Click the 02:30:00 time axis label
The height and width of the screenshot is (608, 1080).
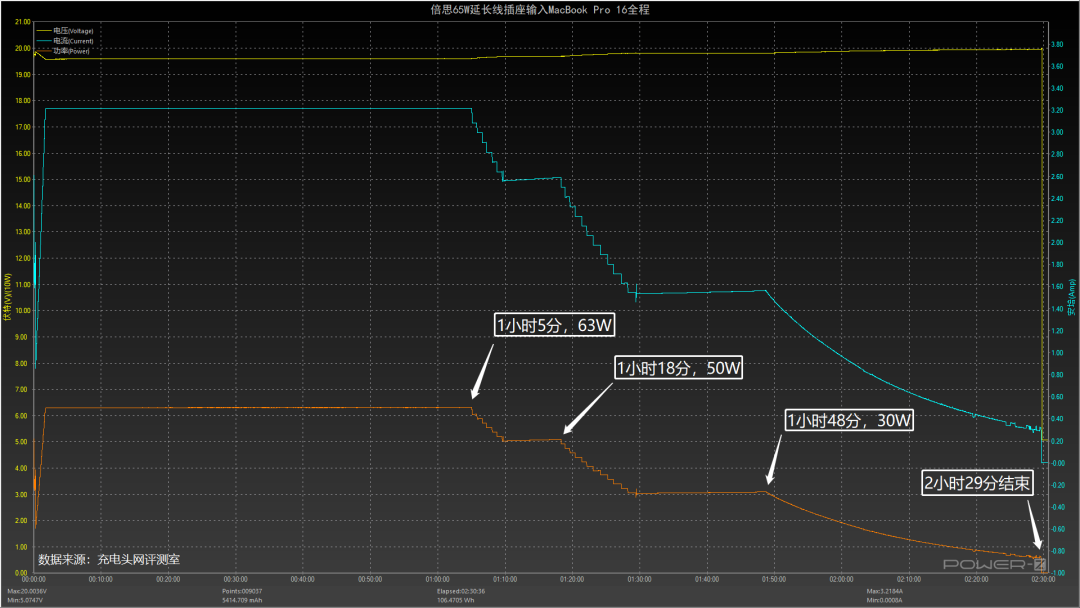click(x=1043, y=579)
